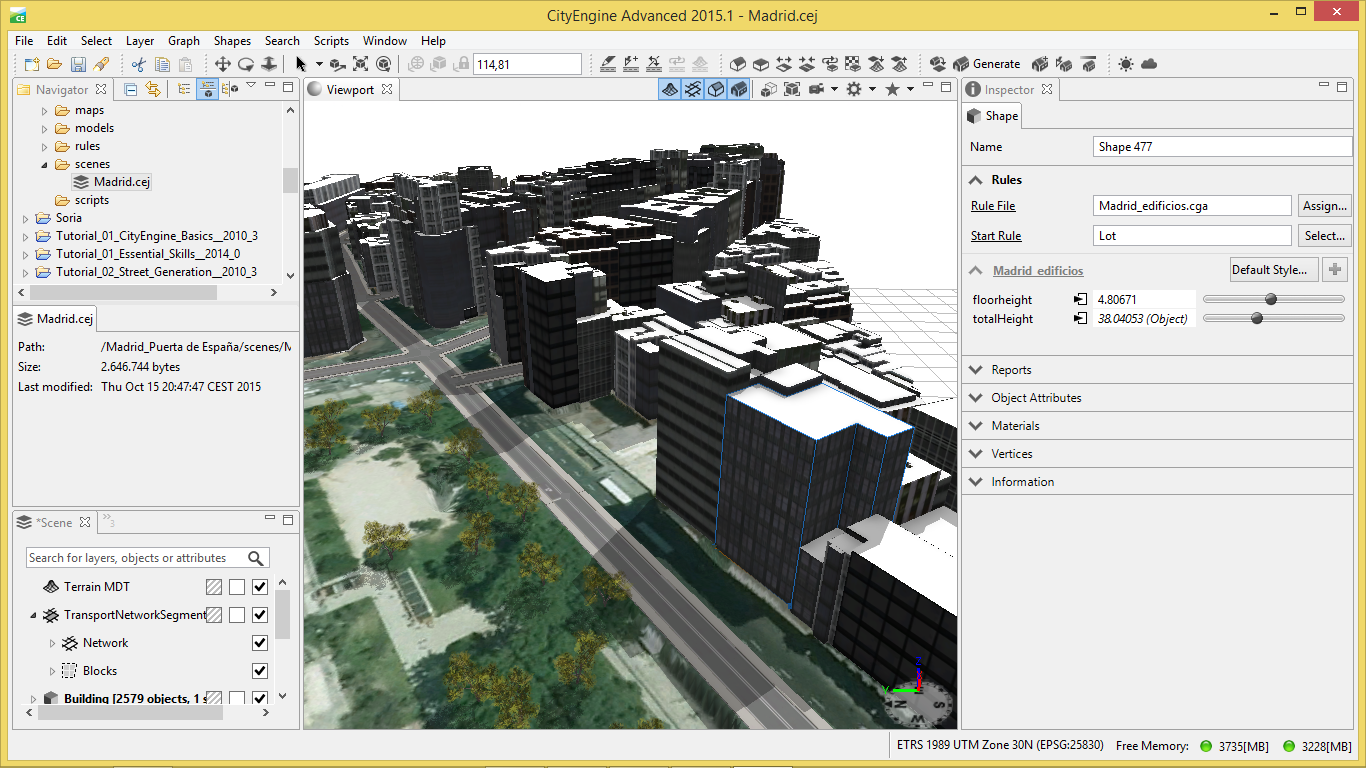Viewport: 1366px width, 768px height.
Task: Cut the selection with the scissors icon
Action: coord(139,64)
